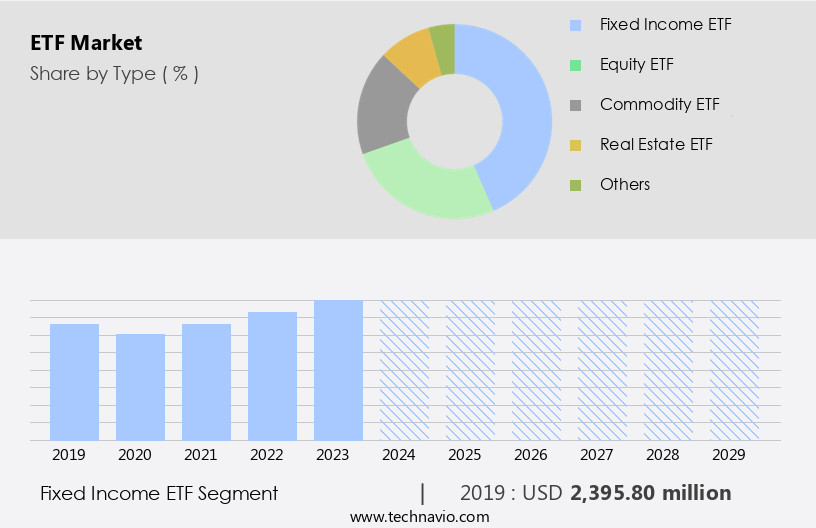The image size is (816, 528).
Task: Click the hatched 2024 forecast bar
Action: (x=404, y=370)
